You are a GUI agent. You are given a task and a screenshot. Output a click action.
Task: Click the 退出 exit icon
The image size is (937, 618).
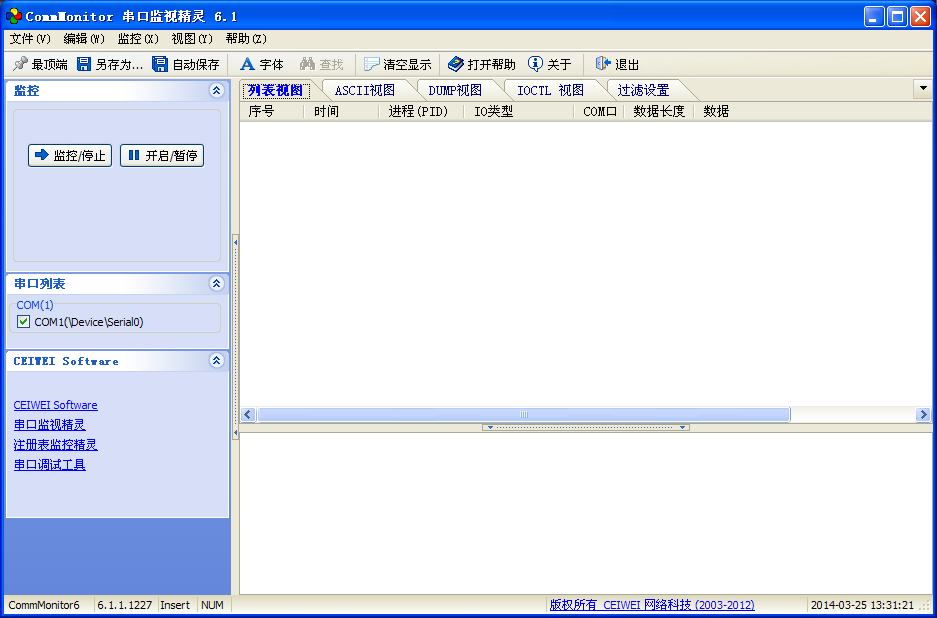pos(603,64)
